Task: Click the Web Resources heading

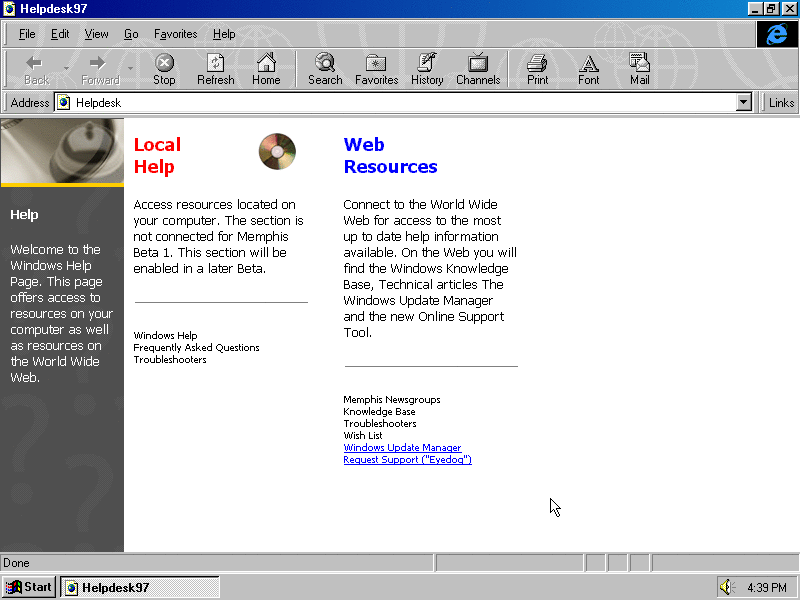Action: (x=390, y=156)
